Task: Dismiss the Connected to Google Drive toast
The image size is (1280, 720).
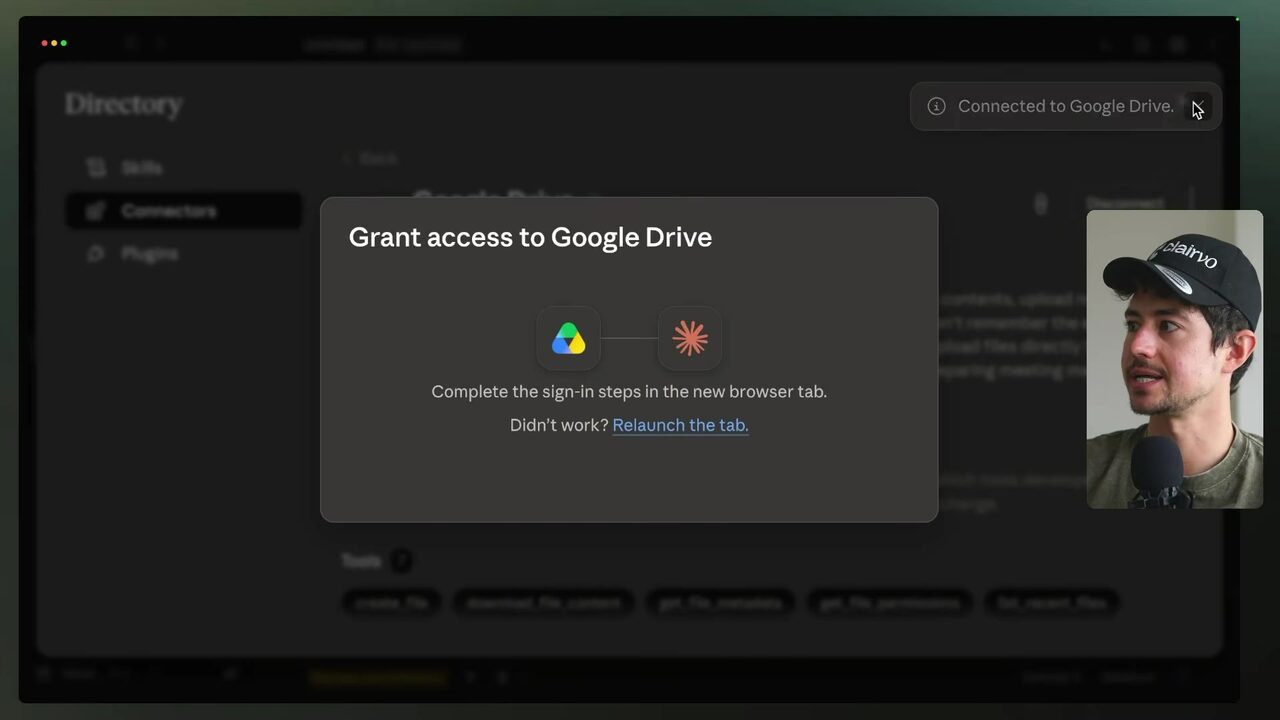Action: (1197, 107)
